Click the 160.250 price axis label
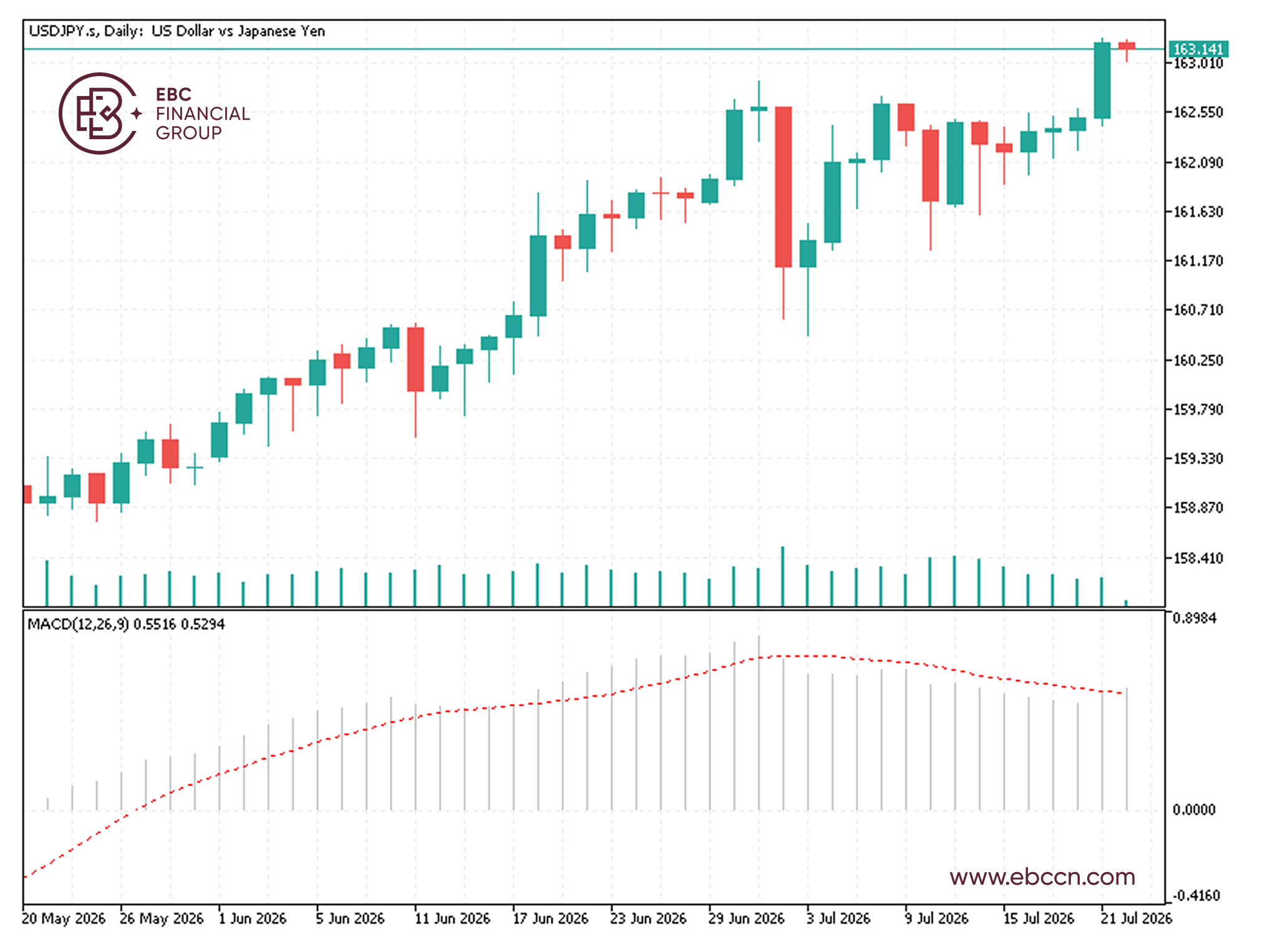Viewport: 1265px width, 952px height. coord(1198,361)
